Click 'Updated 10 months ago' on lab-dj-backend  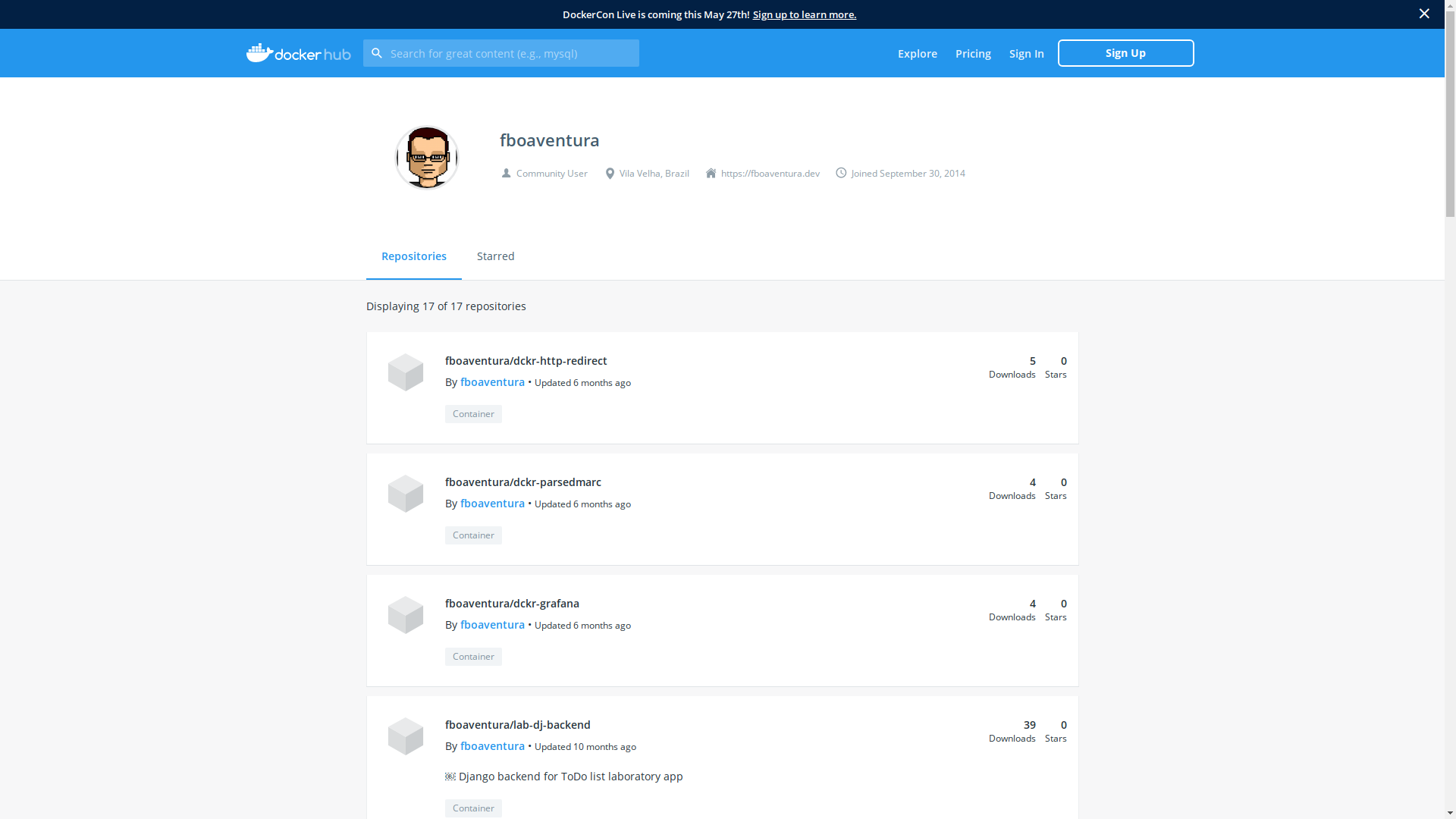coord(585,747)
